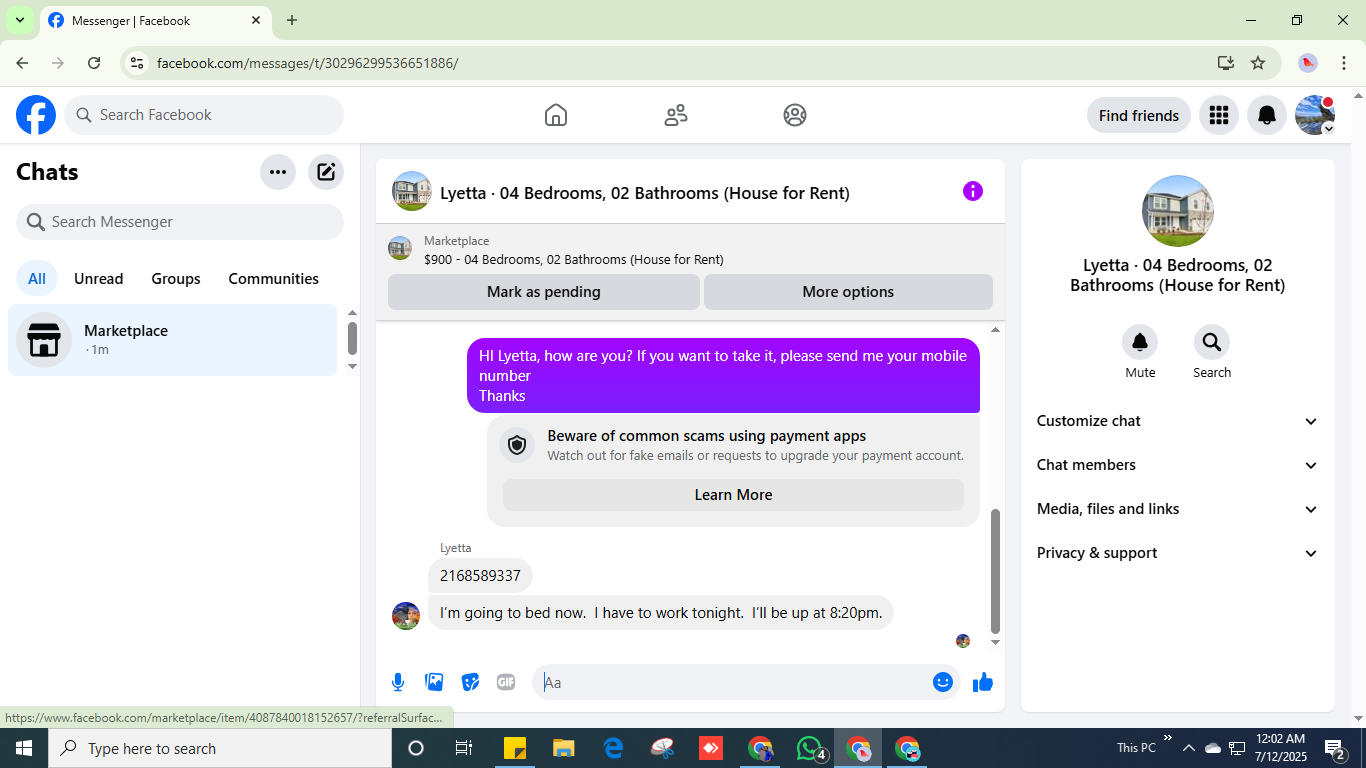Screen dimensions: 1366x768
Task: Open the Notifications bell in the header
Action: click(x=1266, y=115)
